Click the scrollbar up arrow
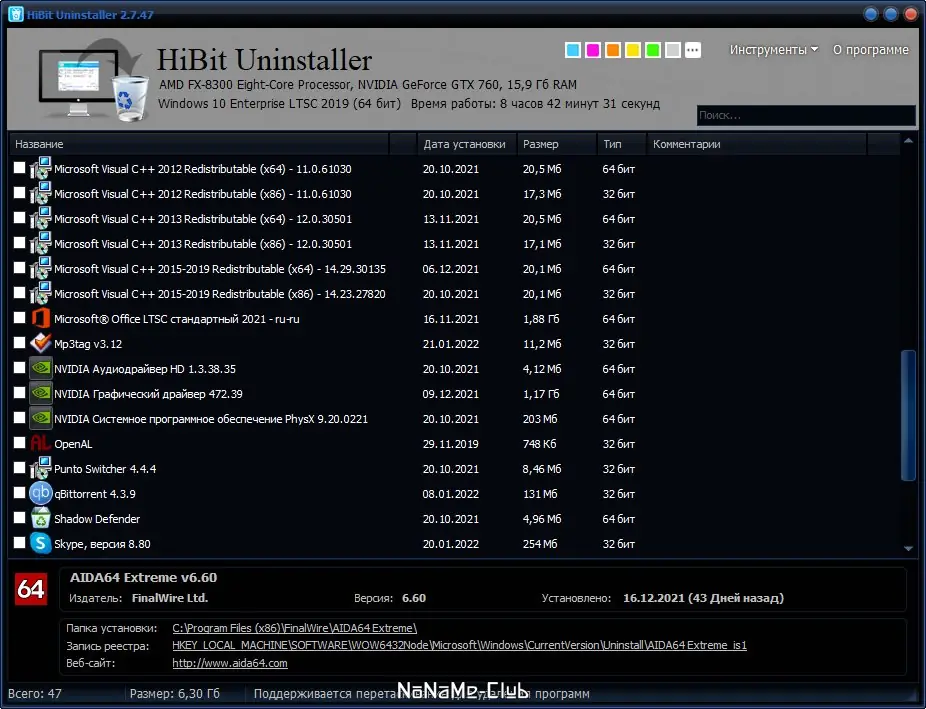Image resolution: width=926 pixels, height=709 pixels. pyautogui.click(x=908, y=141)
